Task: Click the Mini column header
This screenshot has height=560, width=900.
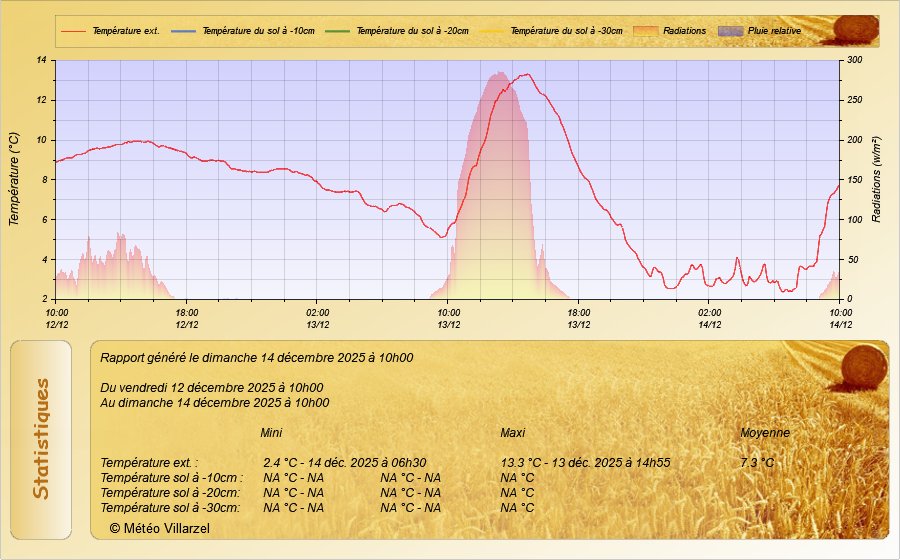Action: coord(271,433)
